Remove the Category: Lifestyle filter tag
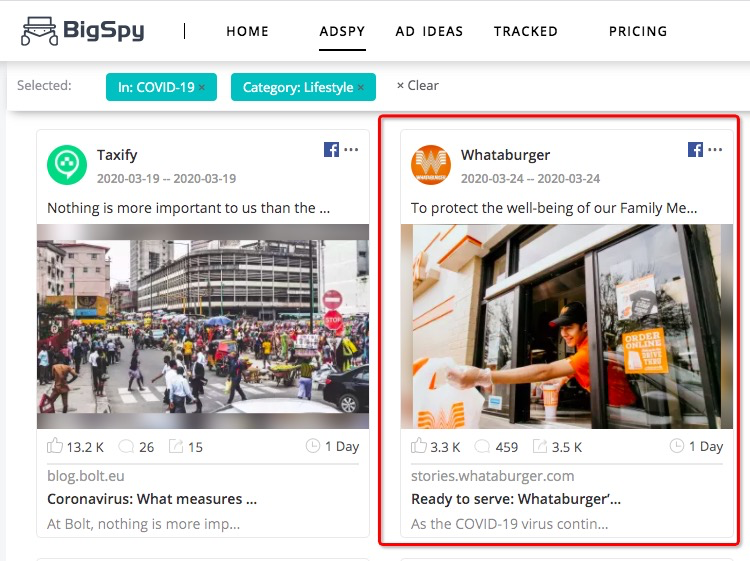 [361, 88]
